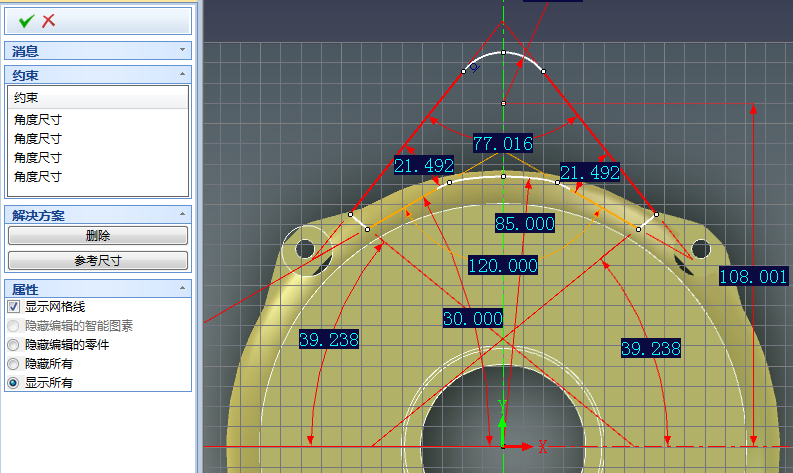Cancel with the red X icon

[x=49, y=21]
